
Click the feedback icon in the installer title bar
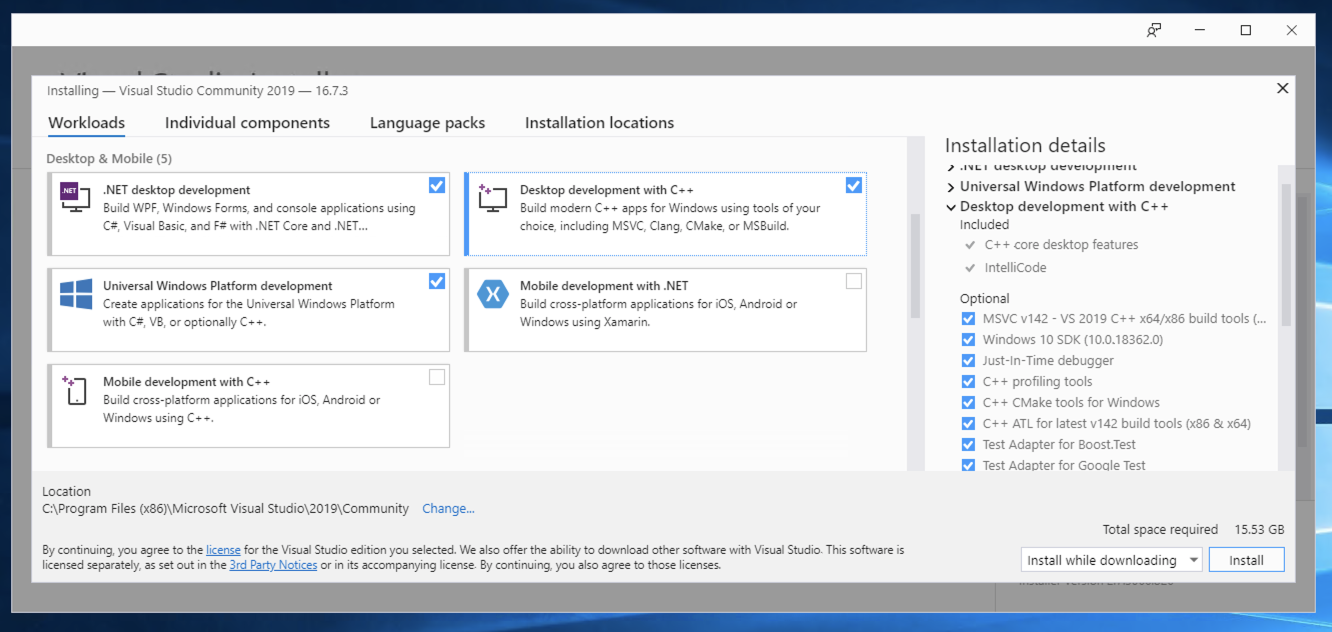[x=1154, y=30]
